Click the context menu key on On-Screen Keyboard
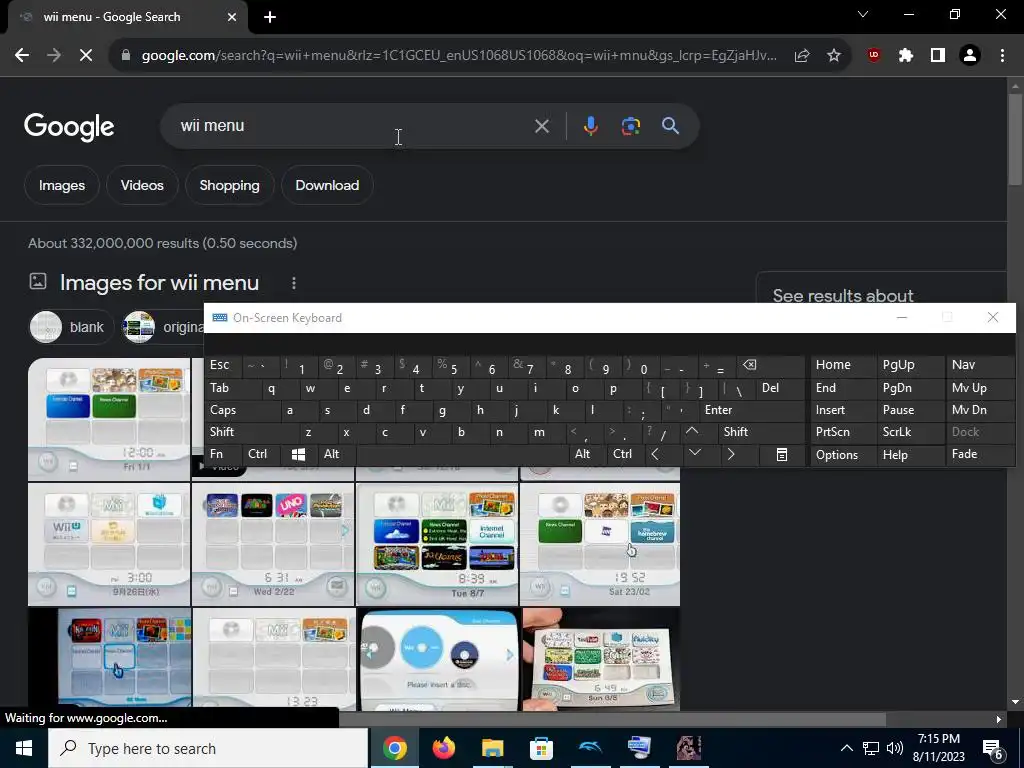Screen dimensions: 1024x768 [x=782, y=455]
